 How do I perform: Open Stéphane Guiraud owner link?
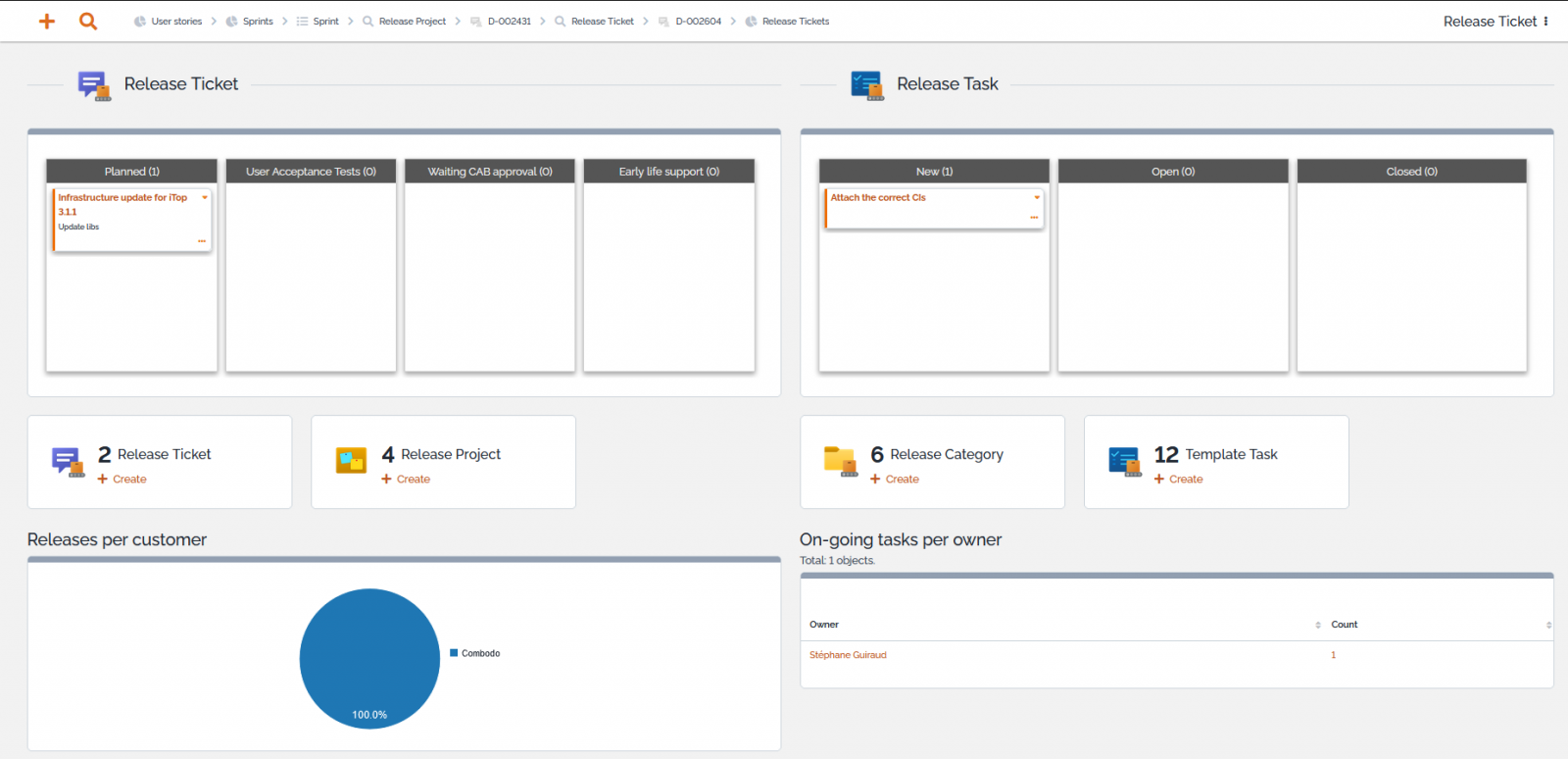[848, 655]
